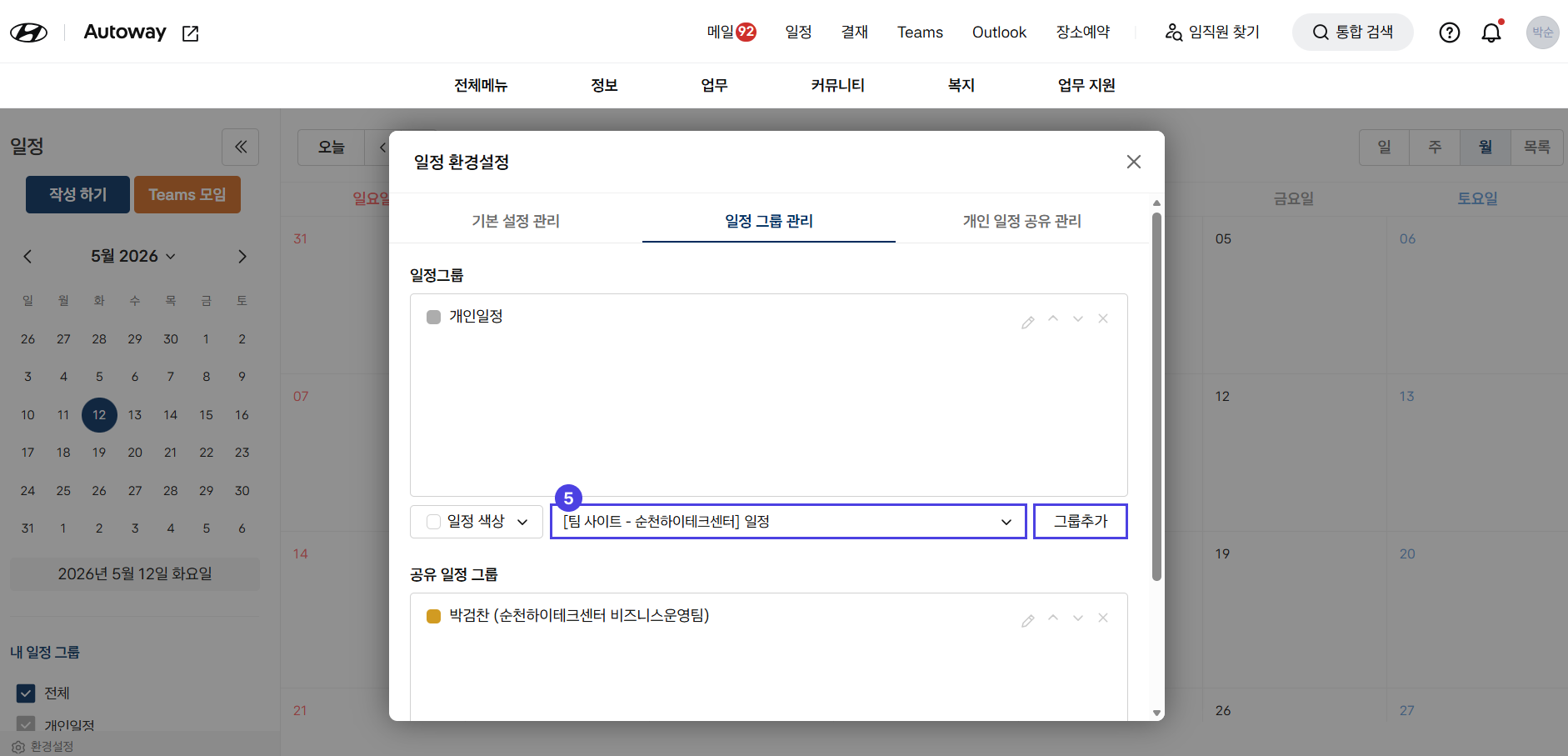This screenshot has width=1568, height=756.
Task: Click the scrollbar down arrow in dialog
Action: tap(1156, 713)
